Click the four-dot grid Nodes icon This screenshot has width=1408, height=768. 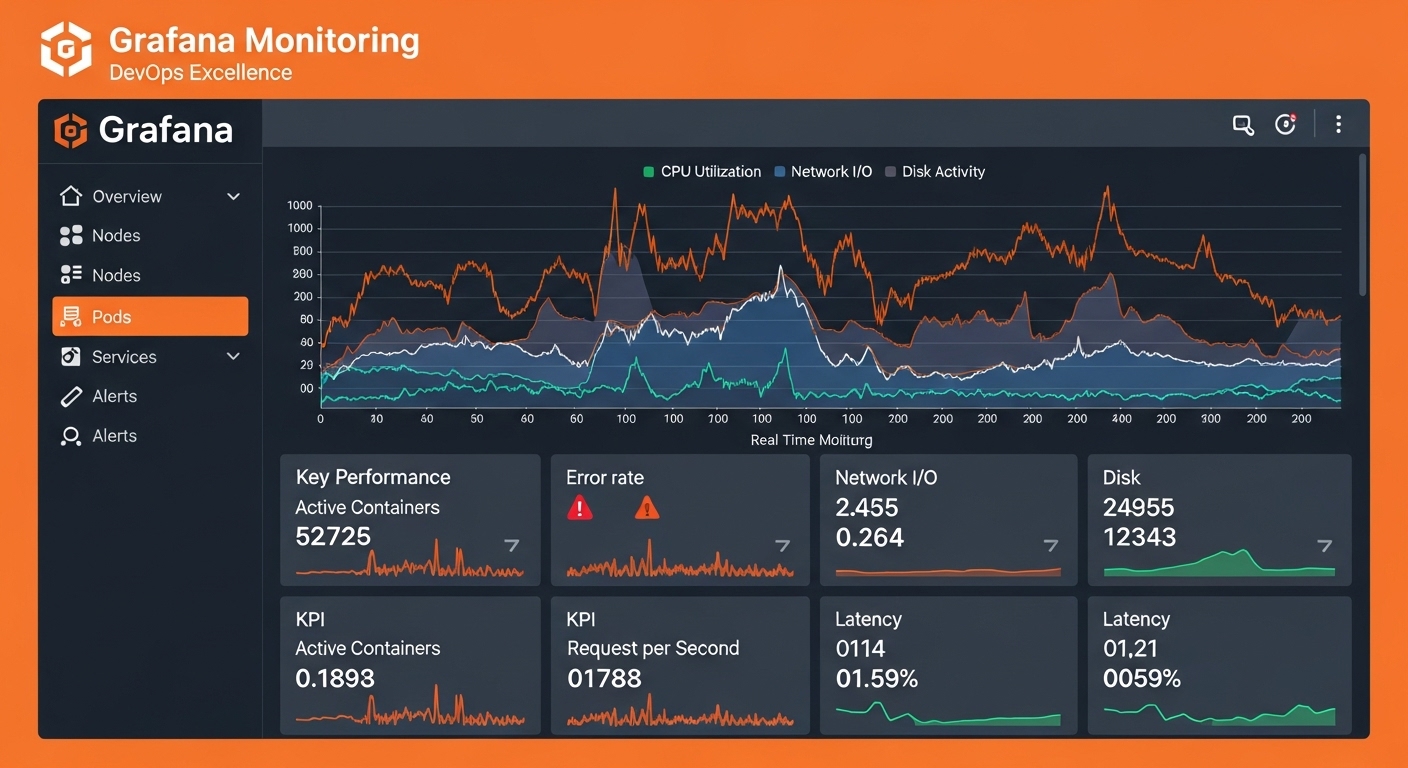click(70, 236)
